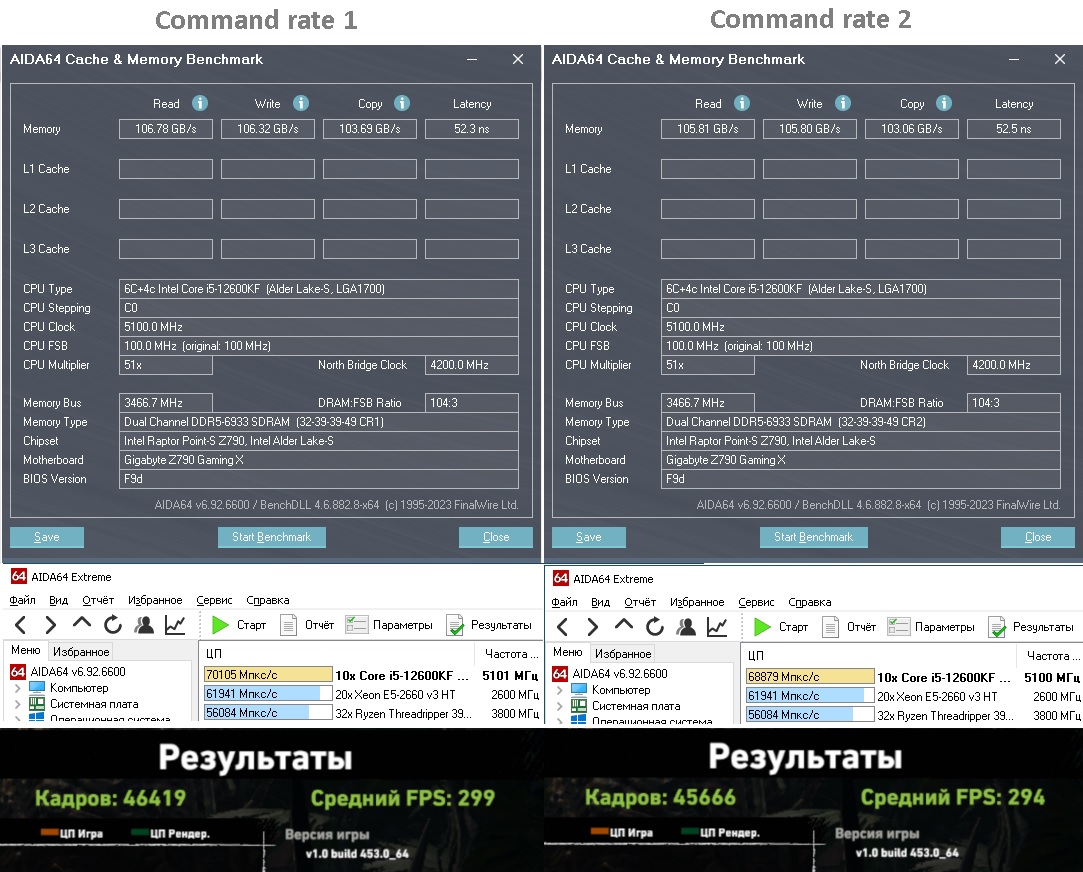
Task: Start test with green Старт in left window
Action: (x=239, y=625)
